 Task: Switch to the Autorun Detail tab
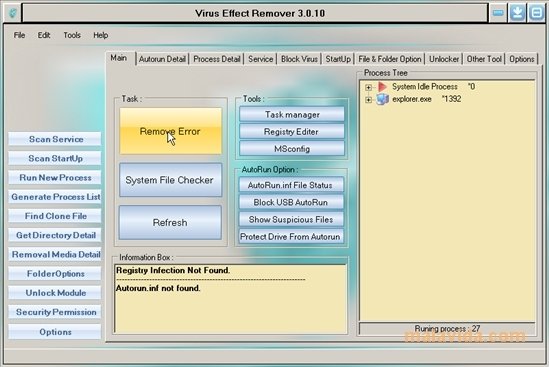162,59
